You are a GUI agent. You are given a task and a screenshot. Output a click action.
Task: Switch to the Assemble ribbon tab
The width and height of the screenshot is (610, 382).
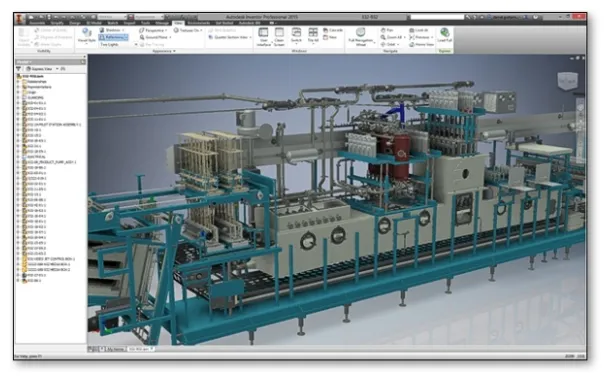point(37,23)
